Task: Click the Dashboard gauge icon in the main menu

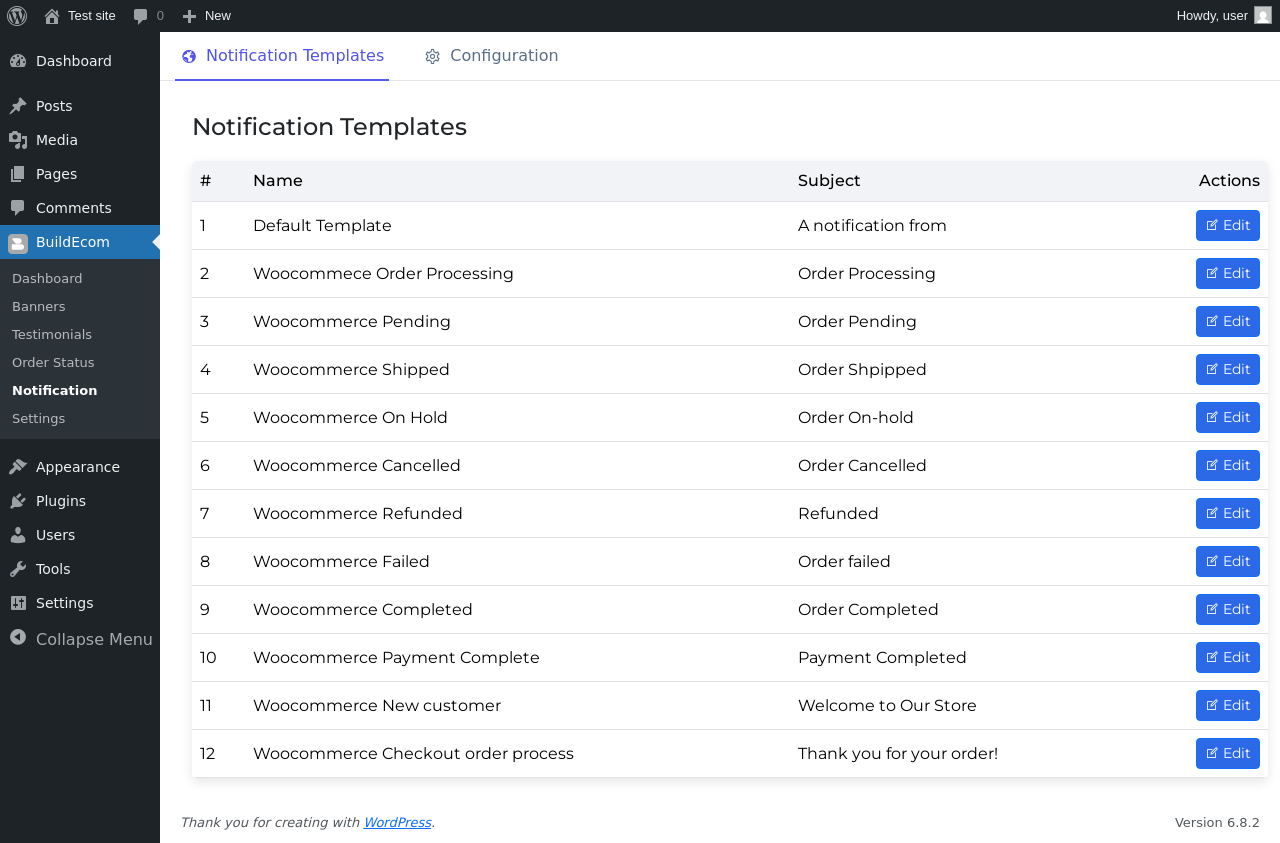Action: pos(18,61)
